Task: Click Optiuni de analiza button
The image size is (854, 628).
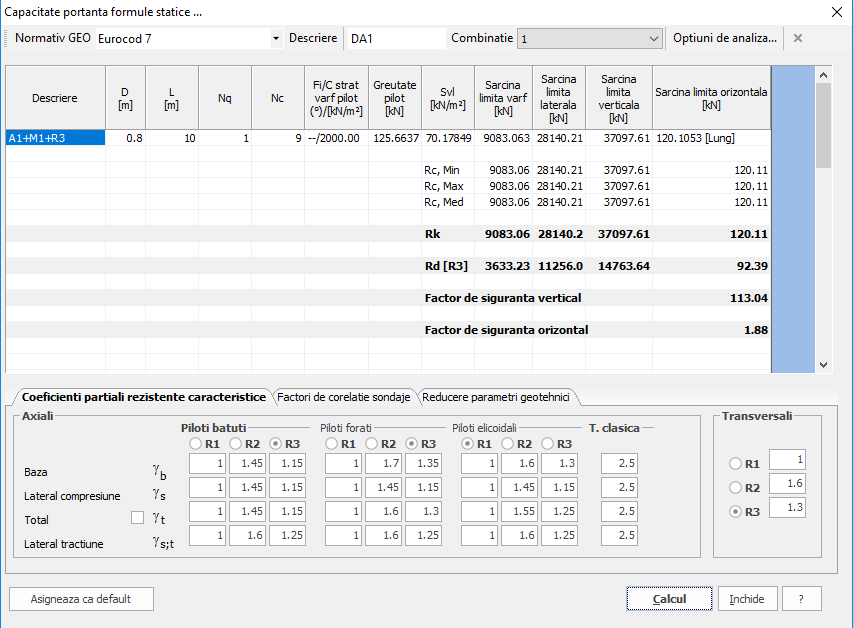Action: click(724, 38)
